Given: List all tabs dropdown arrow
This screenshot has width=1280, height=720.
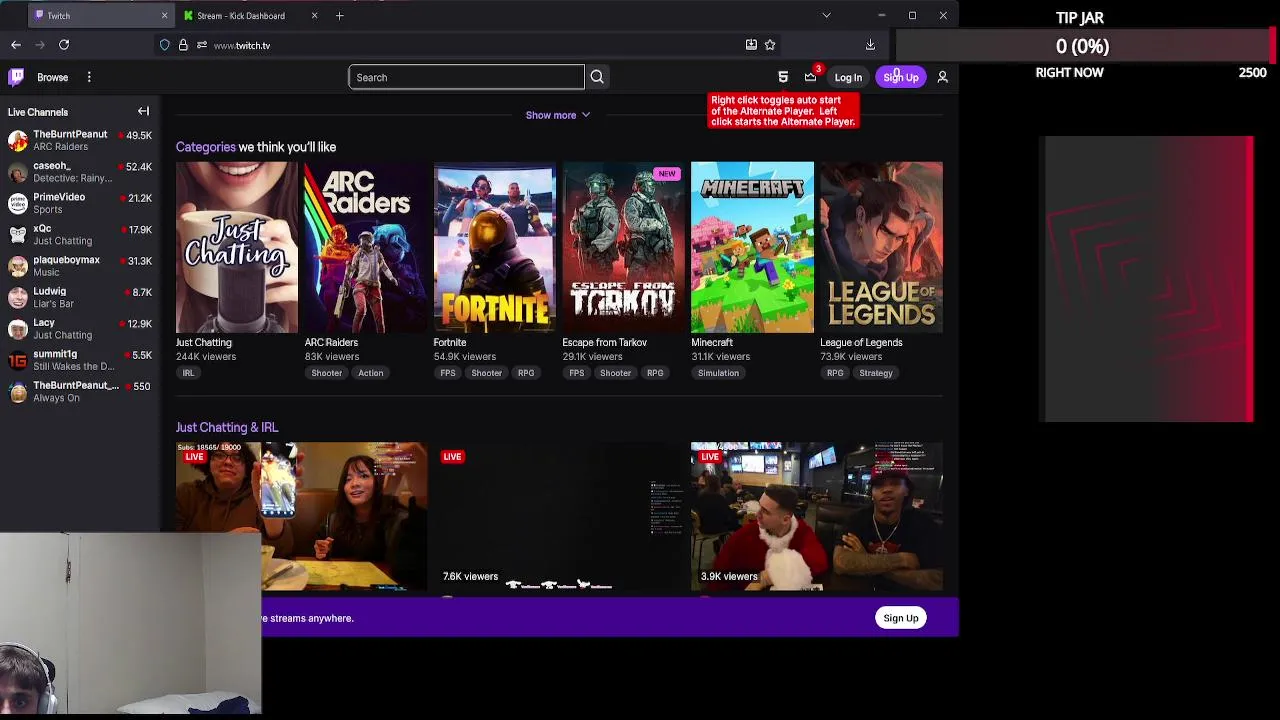Looking at the screenshot, I should [826, 15].
